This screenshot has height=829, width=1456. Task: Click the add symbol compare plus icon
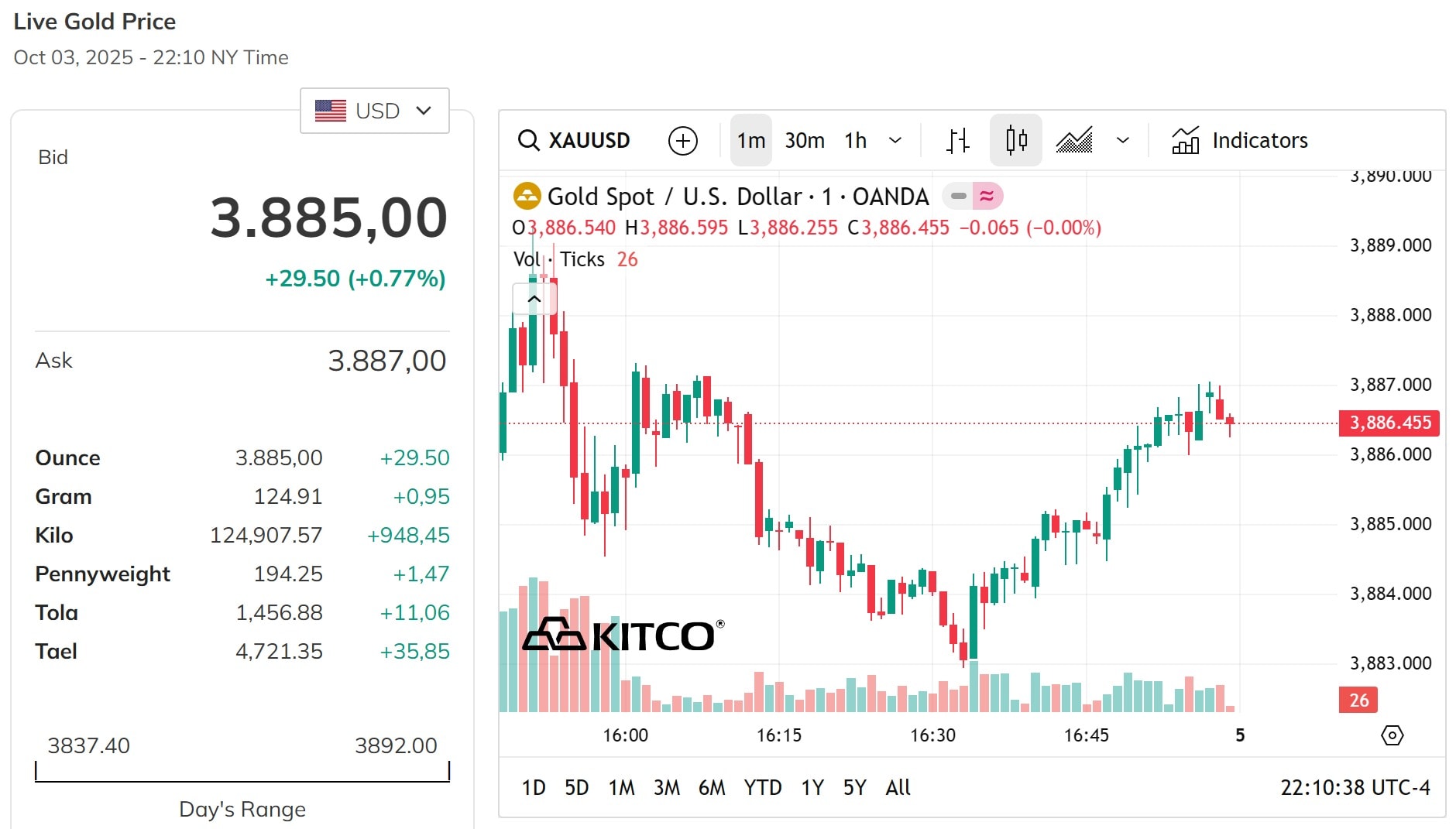pyautogui.click(x=682, y=141)
